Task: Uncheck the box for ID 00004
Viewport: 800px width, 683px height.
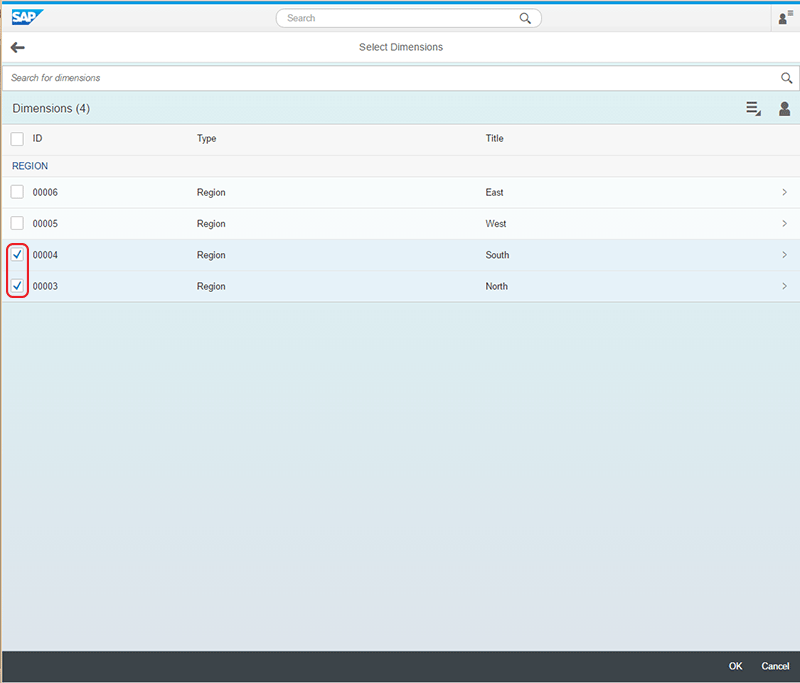Action: click(x=17, y=255)
